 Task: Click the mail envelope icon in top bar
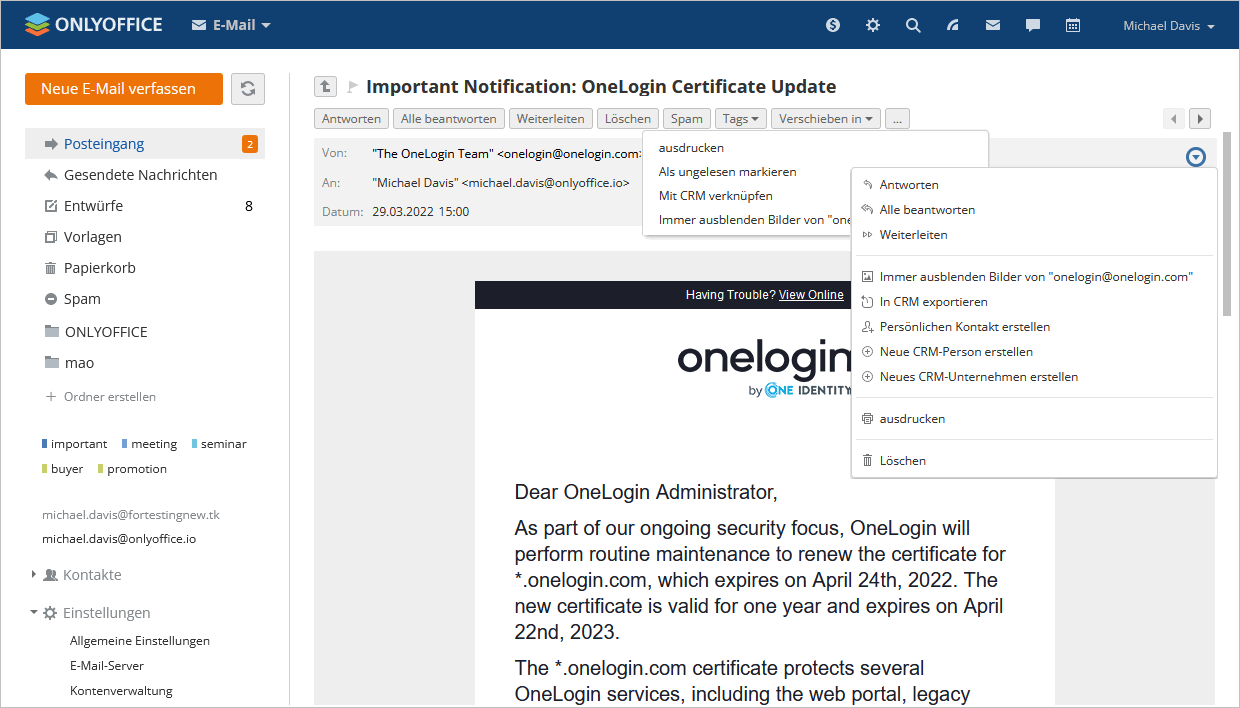point(993,26)
